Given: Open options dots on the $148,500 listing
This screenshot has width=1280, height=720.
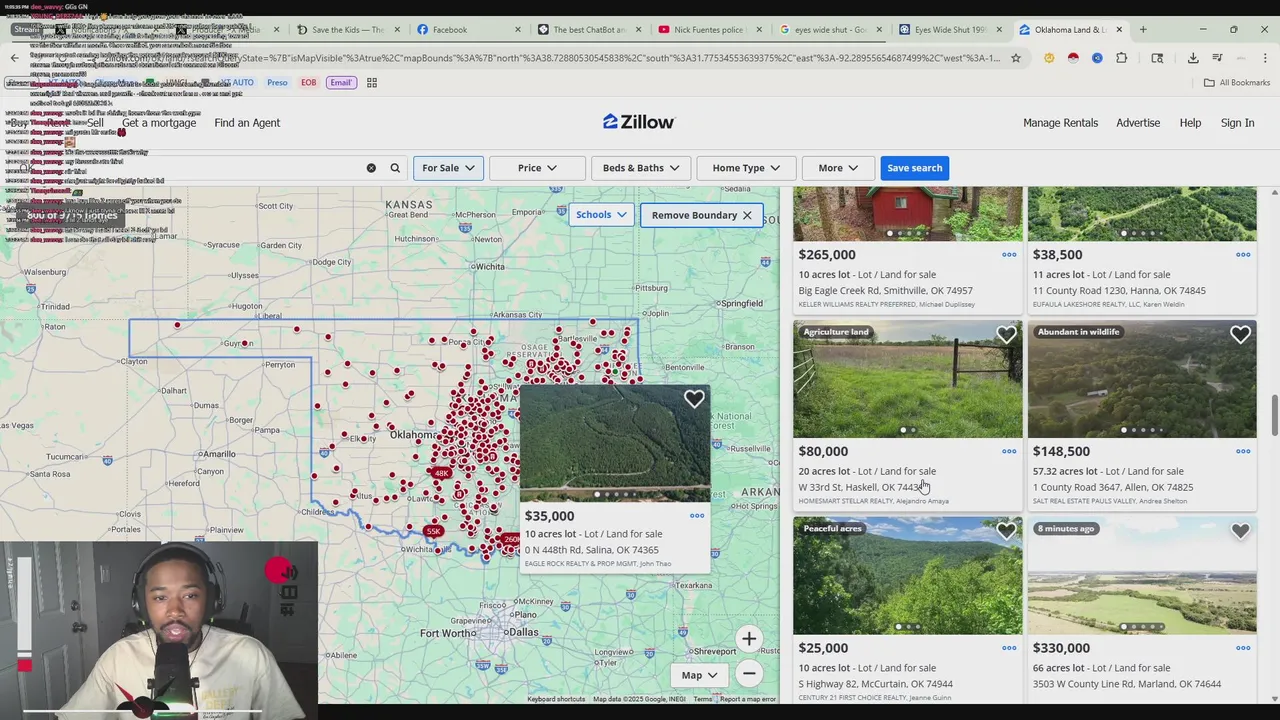Looking at the screenshot, I should (1243, 451).
